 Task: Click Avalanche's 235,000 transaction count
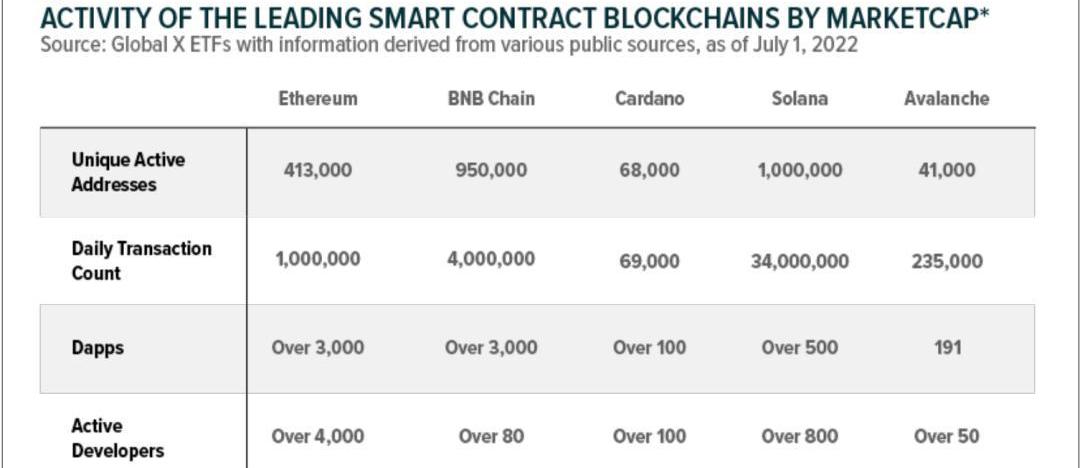click(946, 261)
